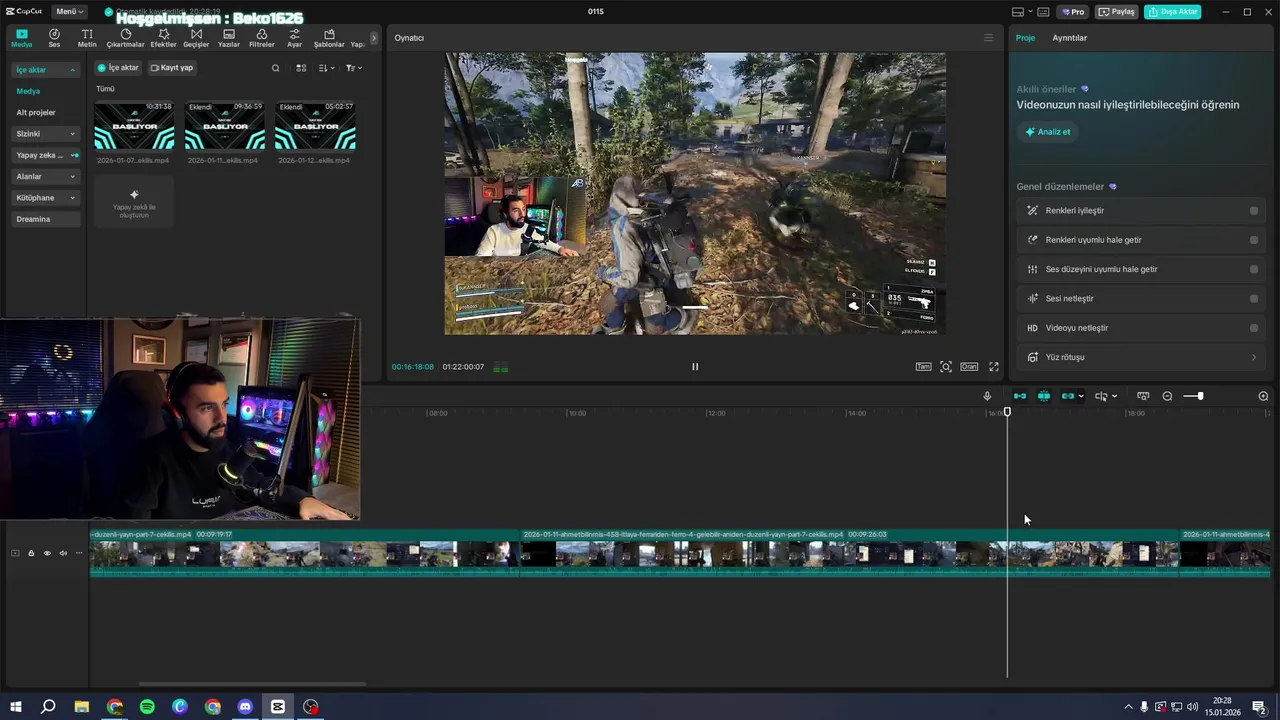This screenshot has width=1280, height=720.
Task: Click the Dışa Aktar export button
Action: (1172, 11)
